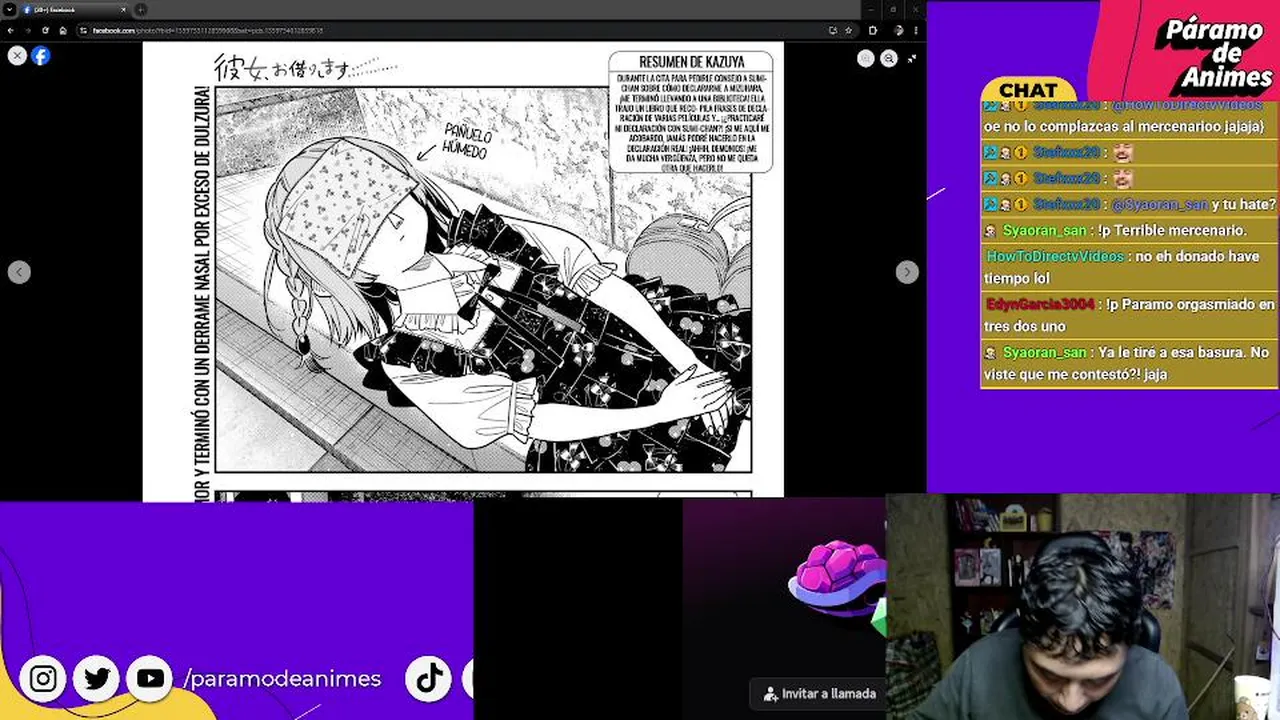Close the Facebook browser tab
The height and width of the screenshot is (720, 1280).
124,10
